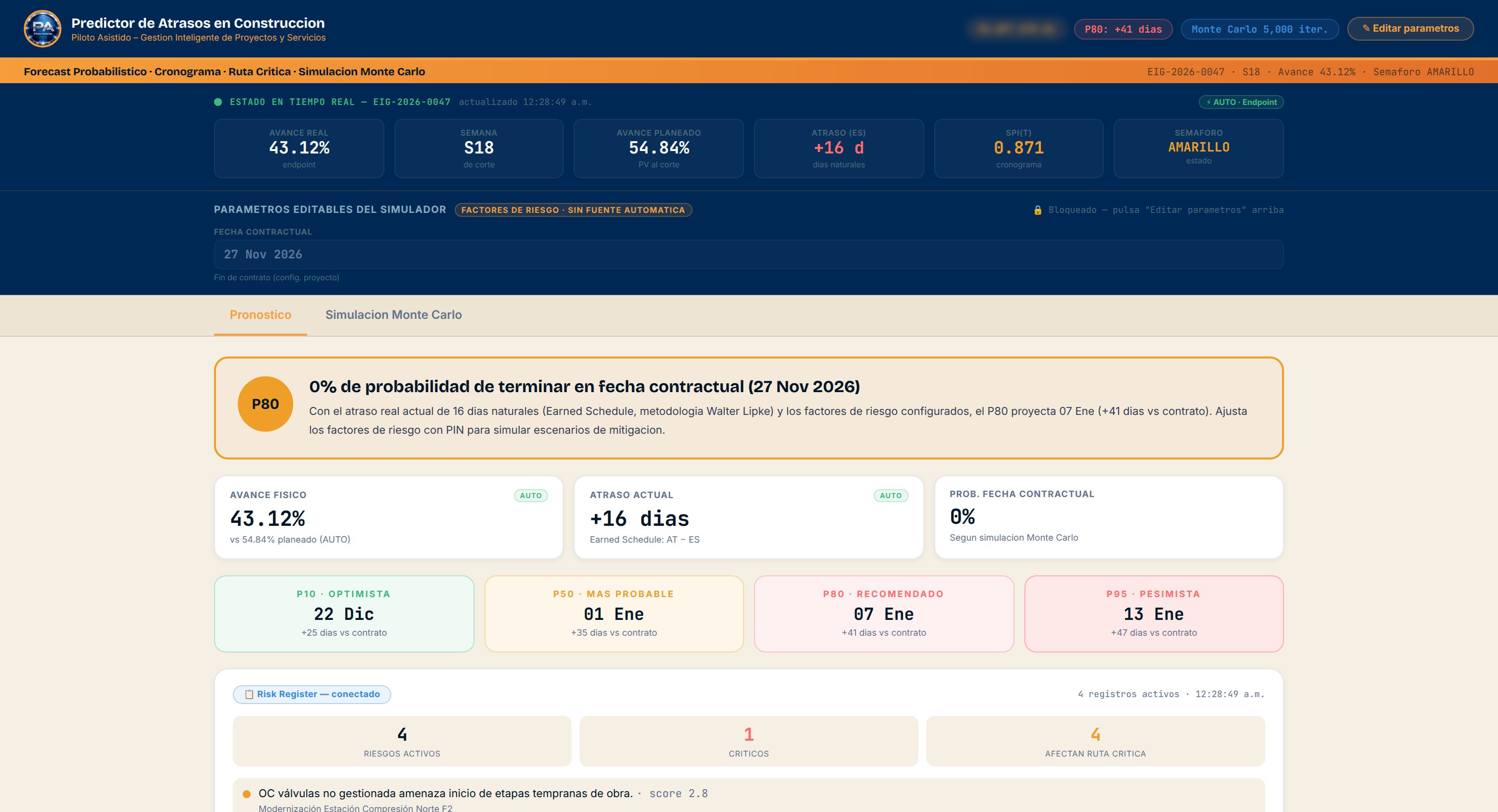Click the 1 Criticos tile

click(x=749, y=741)
